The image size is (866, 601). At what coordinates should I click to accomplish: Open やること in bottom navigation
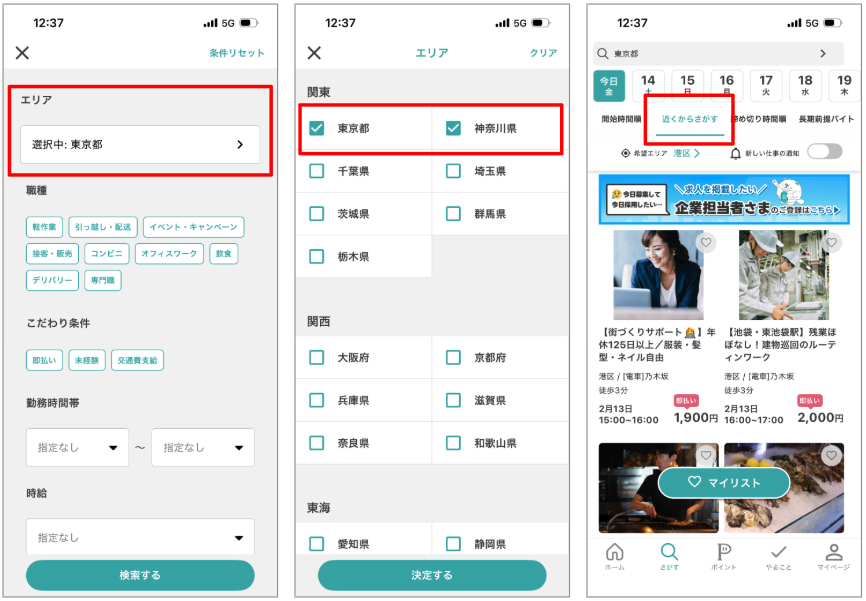(x=779, y=556)
